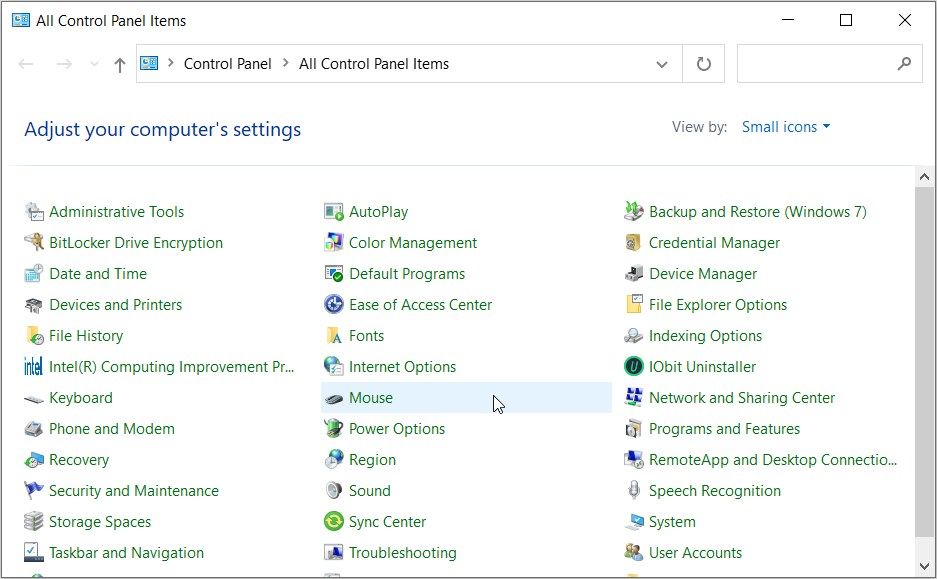Click the Troubleshooting icon
This screenshot has height=579, width=937.
(334, 553)
